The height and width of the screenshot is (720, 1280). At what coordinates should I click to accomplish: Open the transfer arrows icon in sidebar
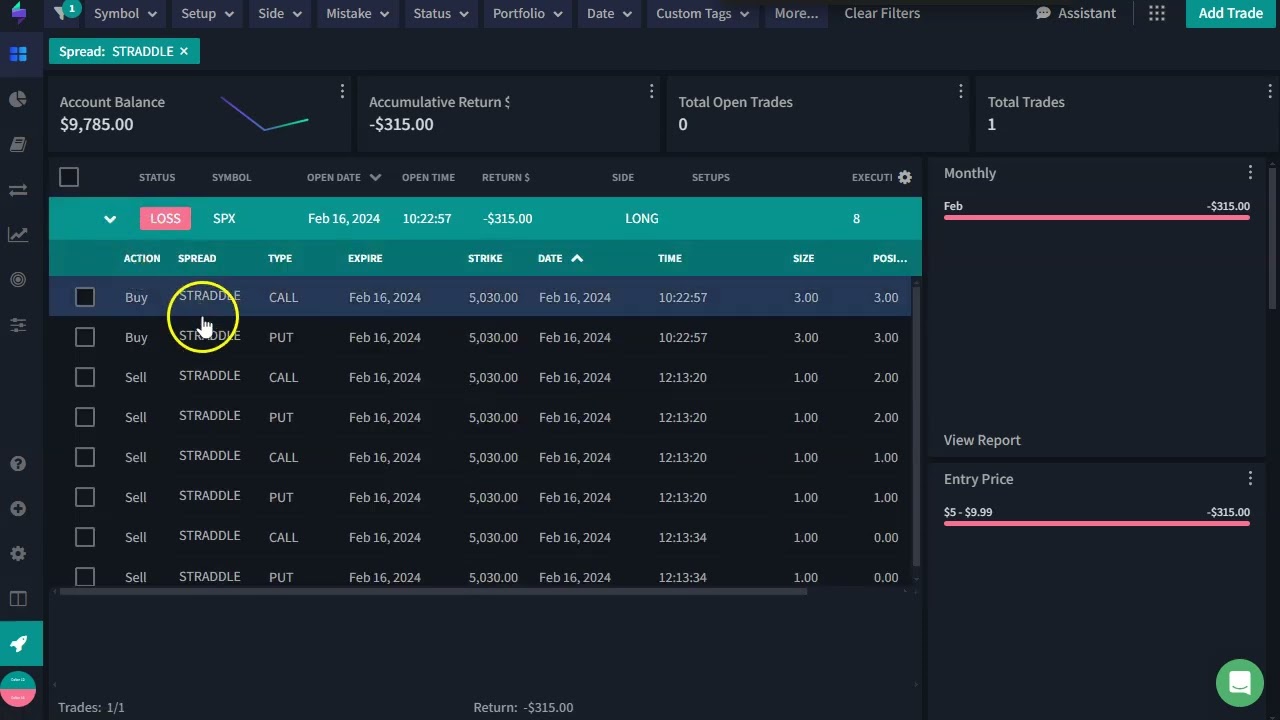18,190
